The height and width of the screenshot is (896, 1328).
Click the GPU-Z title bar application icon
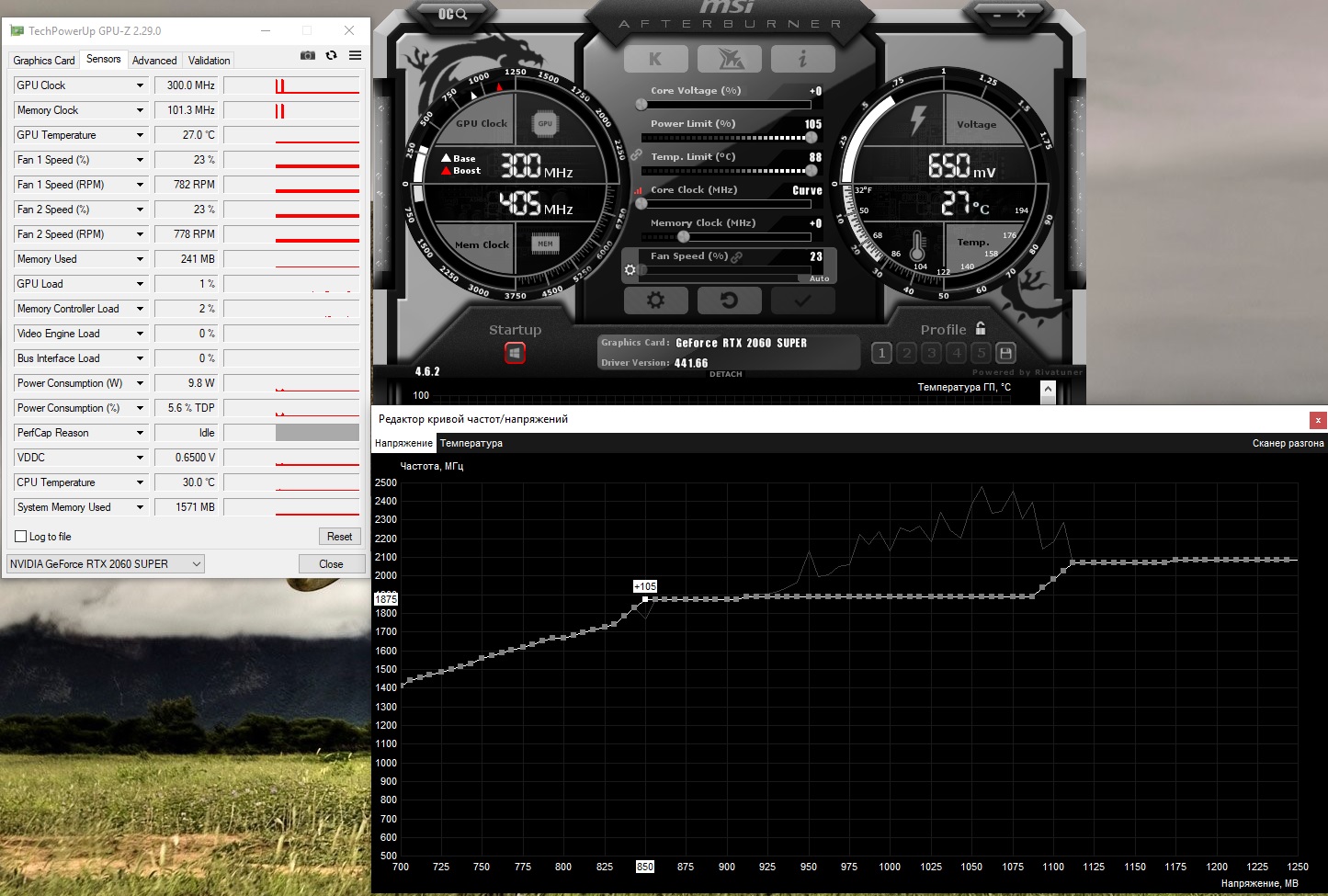point(17,30)
